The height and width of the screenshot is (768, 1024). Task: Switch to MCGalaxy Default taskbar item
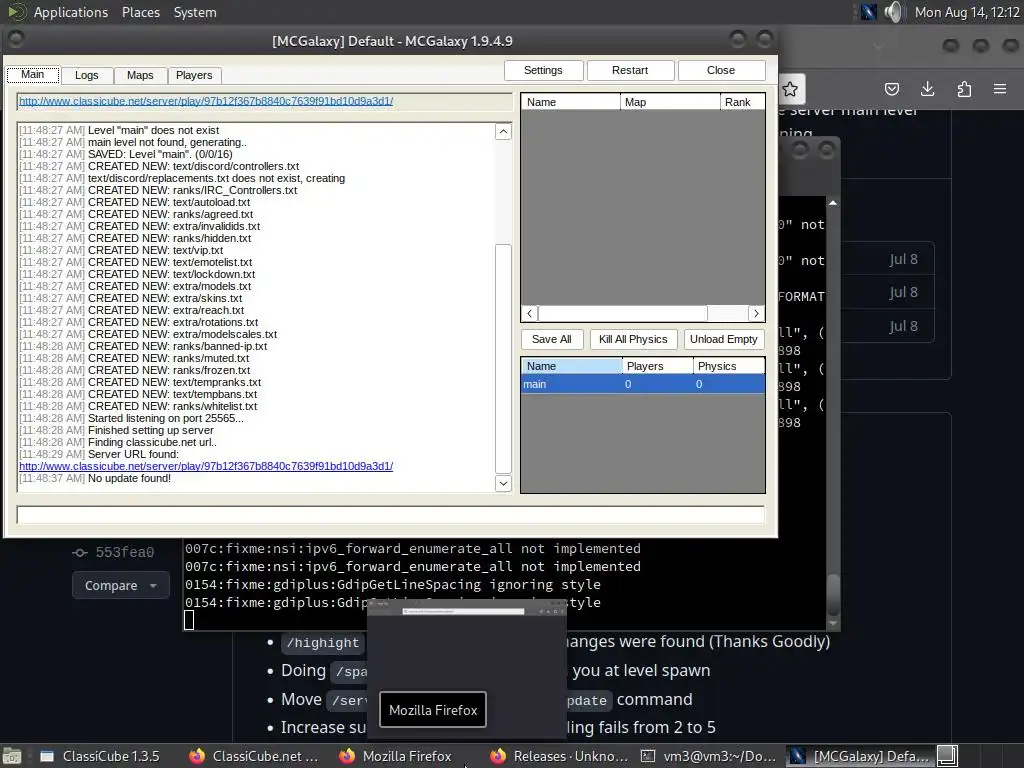point(859,756)
